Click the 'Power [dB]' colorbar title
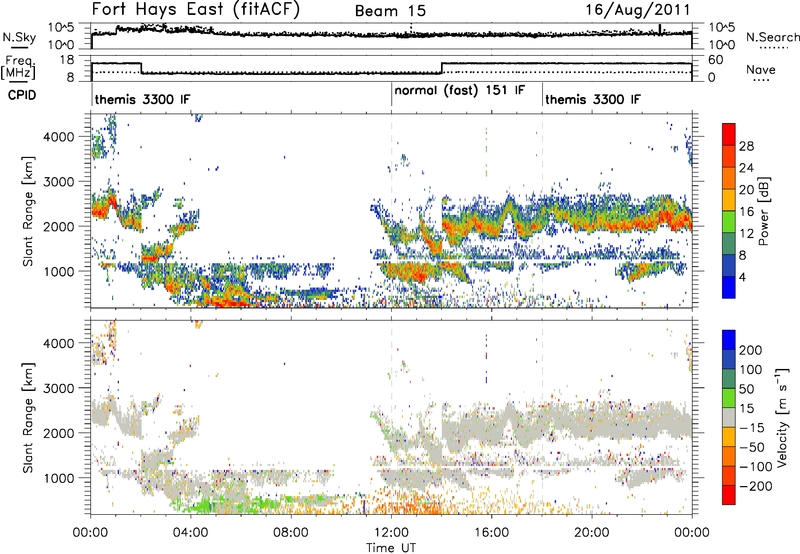 [x=764, y=211]
